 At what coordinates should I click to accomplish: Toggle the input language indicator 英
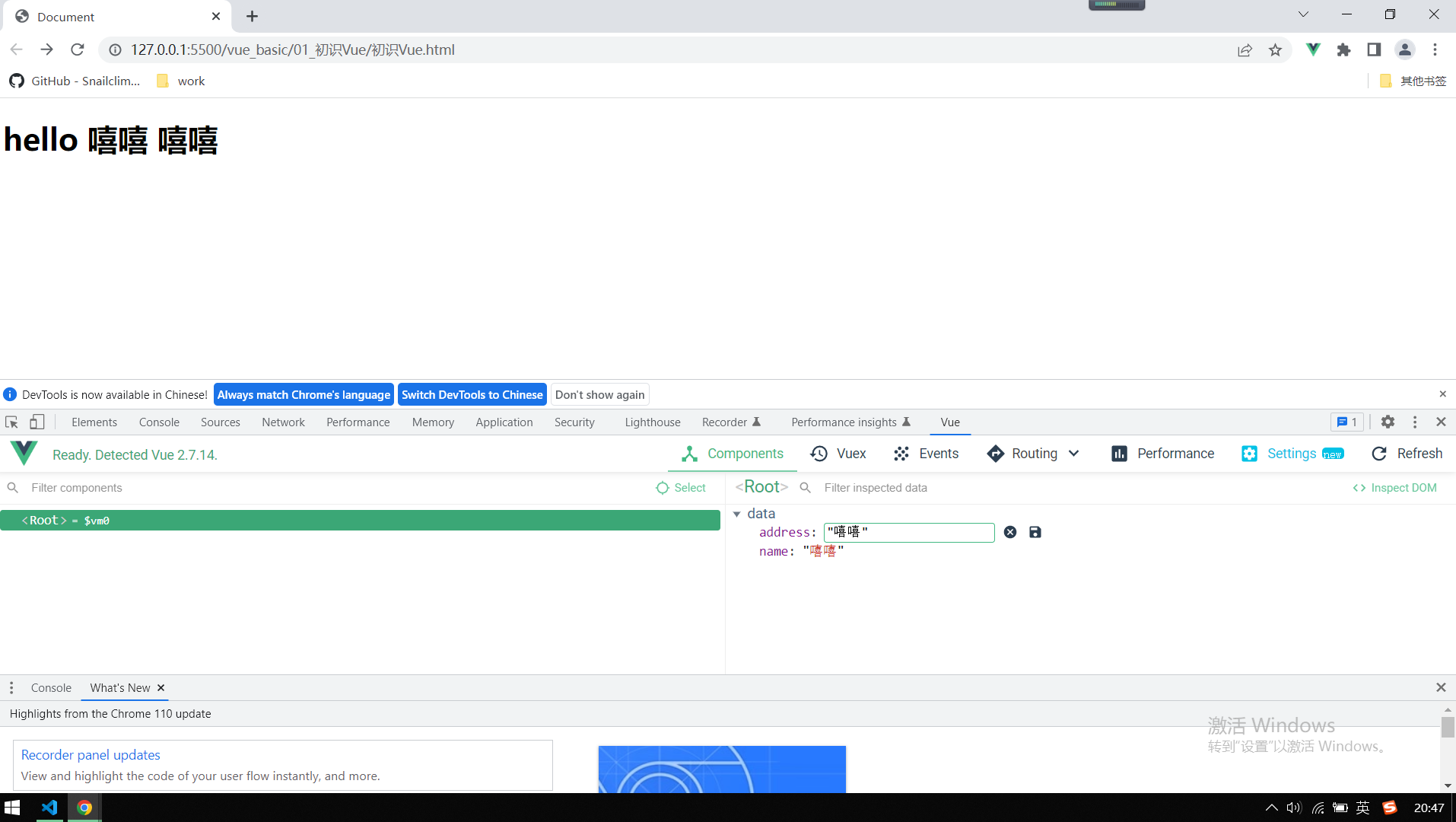tap(1362, 808)
